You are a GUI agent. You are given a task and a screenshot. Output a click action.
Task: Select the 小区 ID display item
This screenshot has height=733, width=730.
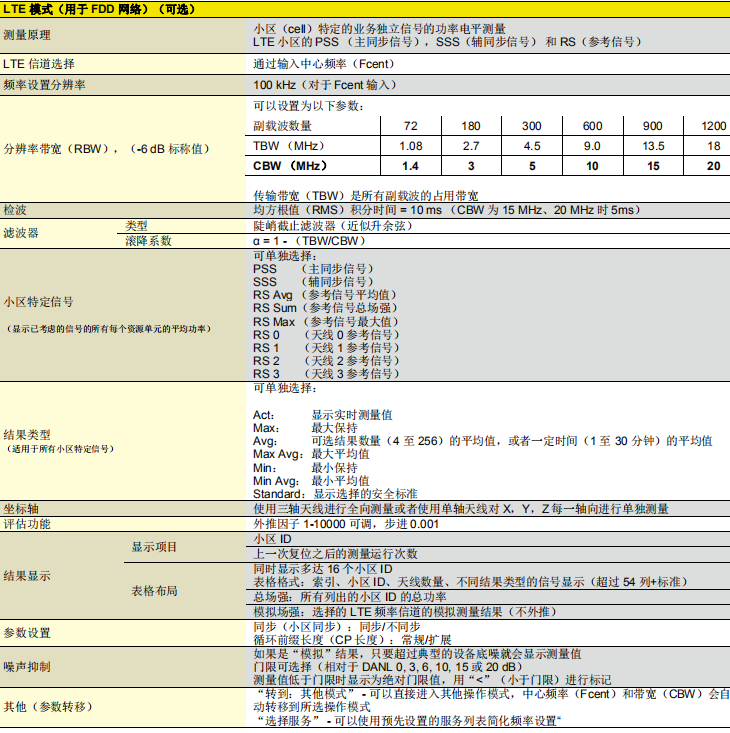272,539
